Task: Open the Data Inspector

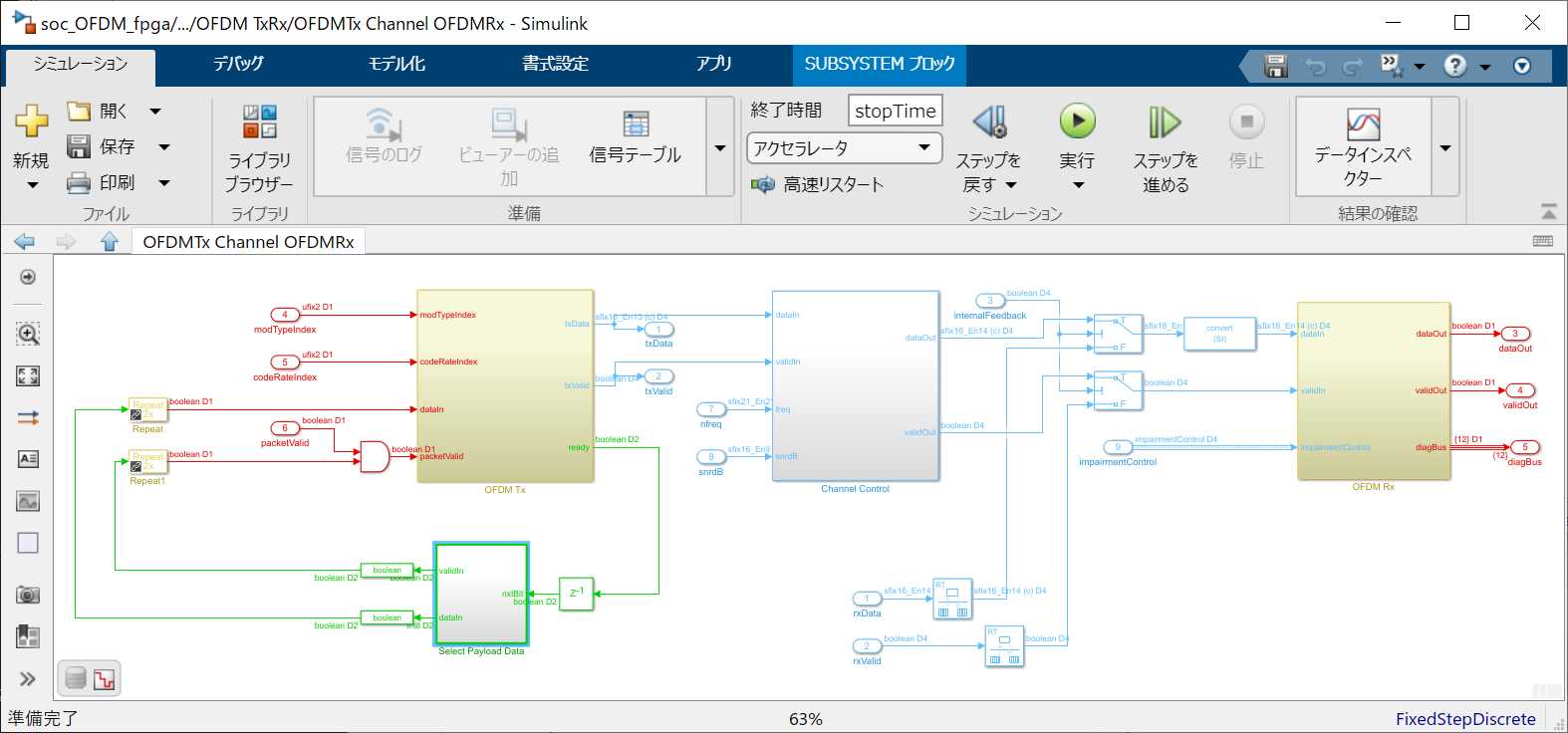Action: (1363, 147)
